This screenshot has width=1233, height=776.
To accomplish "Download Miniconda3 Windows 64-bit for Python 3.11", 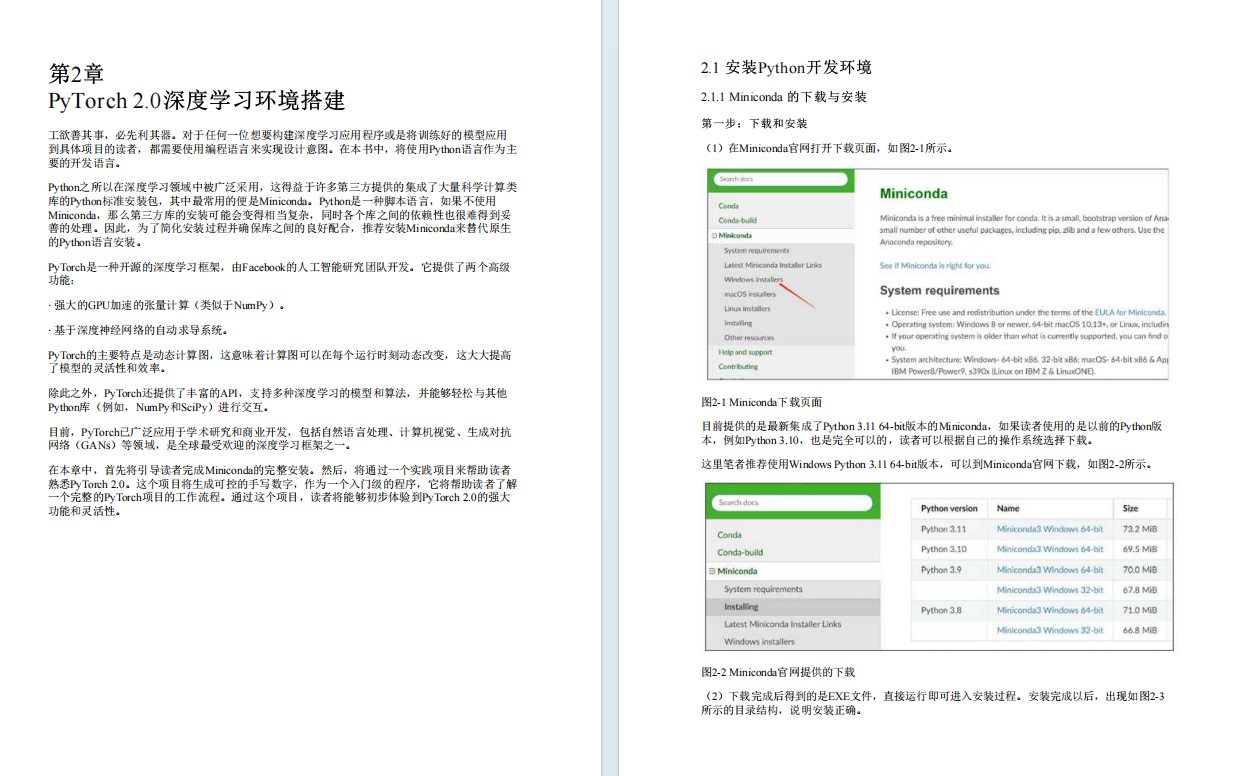I will click(1050, 528).
